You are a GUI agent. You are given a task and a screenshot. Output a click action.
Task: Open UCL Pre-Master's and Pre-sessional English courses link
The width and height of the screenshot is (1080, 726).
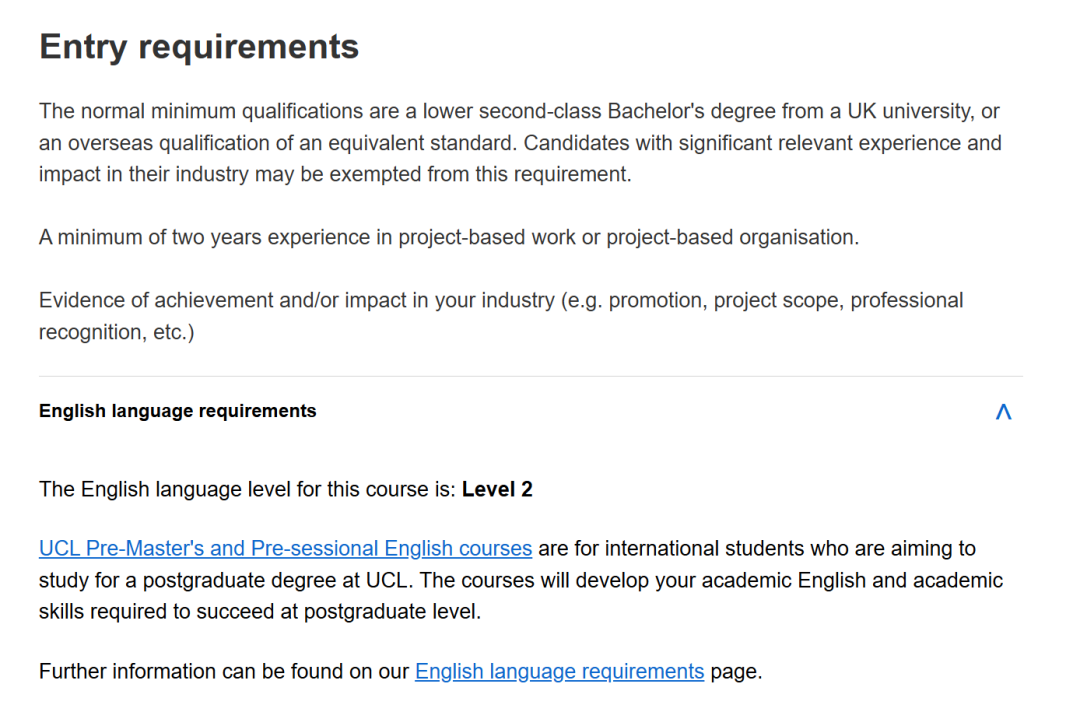point(285,549)
